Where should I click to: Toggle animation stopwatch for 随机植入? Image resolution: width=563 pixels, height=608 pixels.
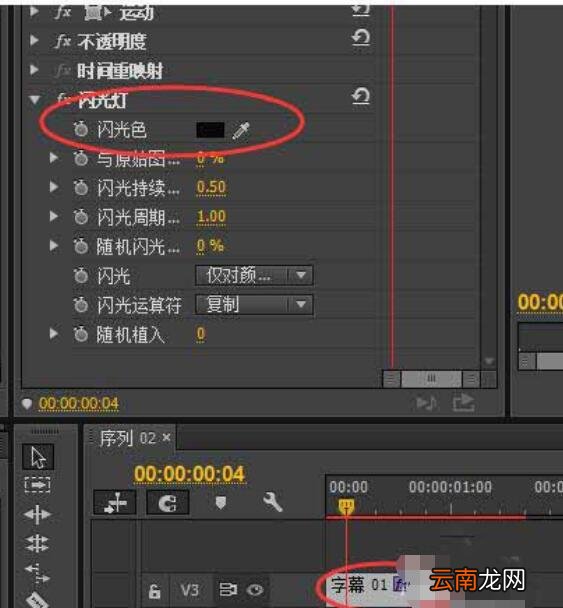(x=81, y=334)
